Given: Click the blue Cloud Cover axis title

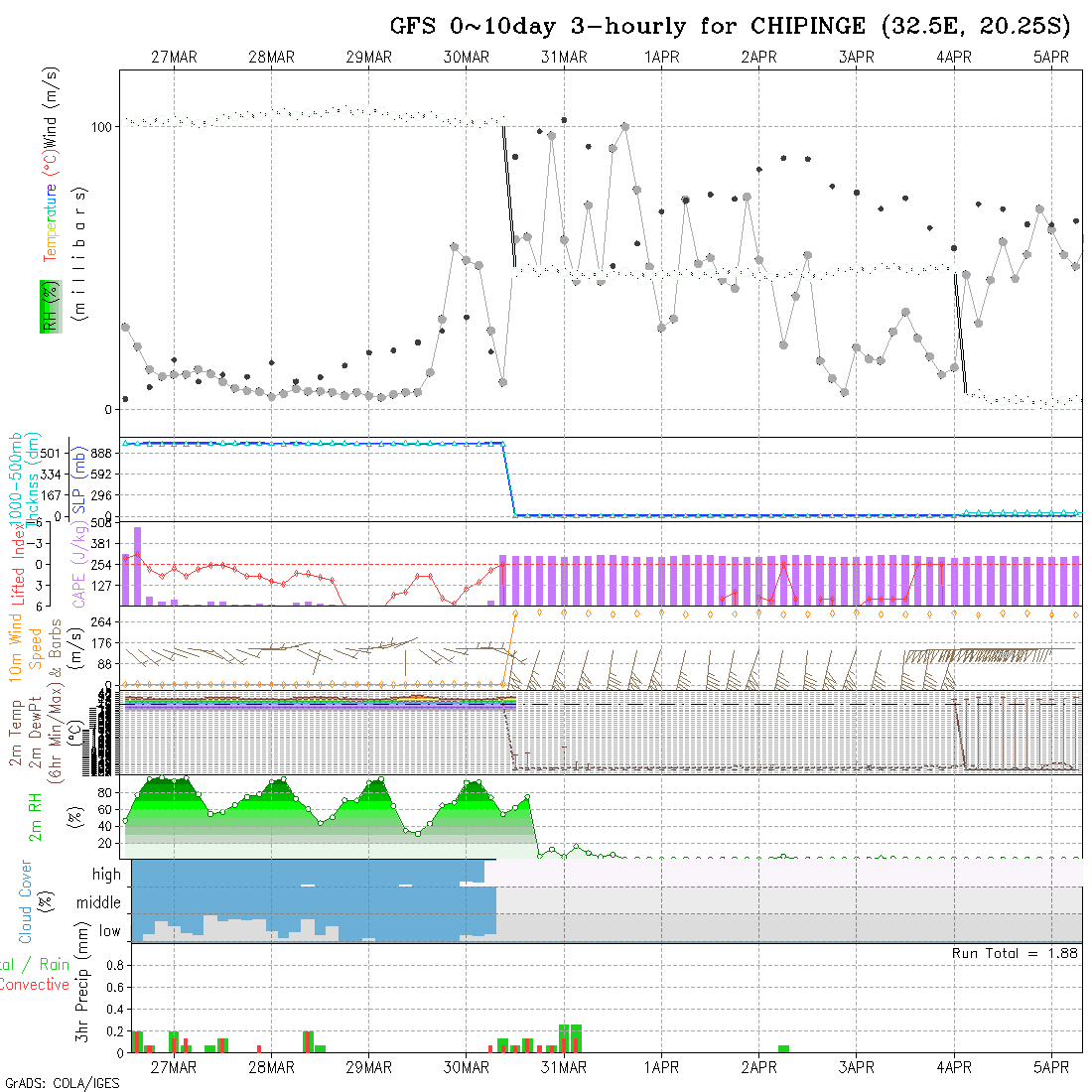Looking at the screenshot, I should [26, 900].
